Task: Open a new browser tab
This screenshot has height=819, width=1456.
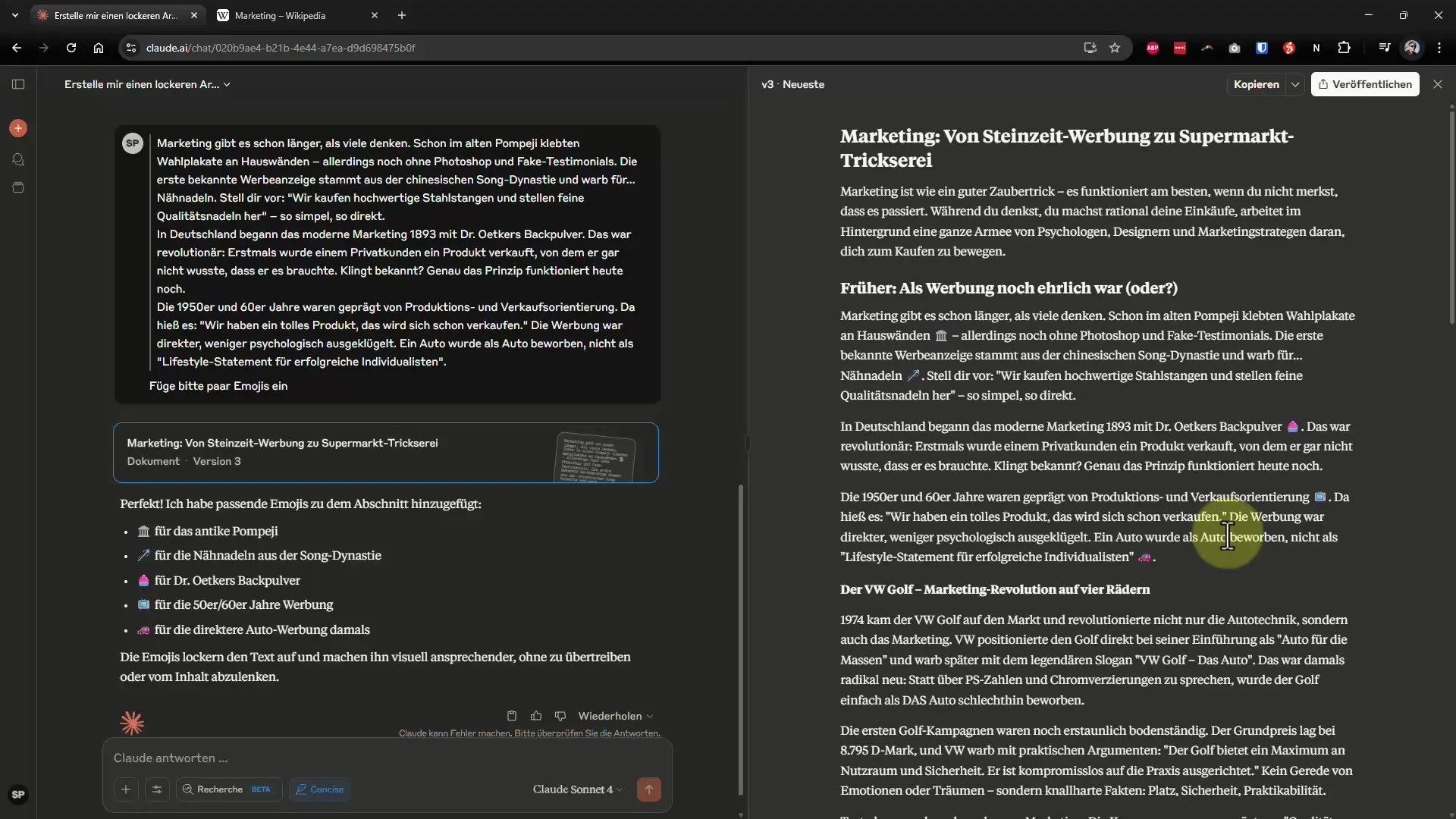Action: point(402,15)
